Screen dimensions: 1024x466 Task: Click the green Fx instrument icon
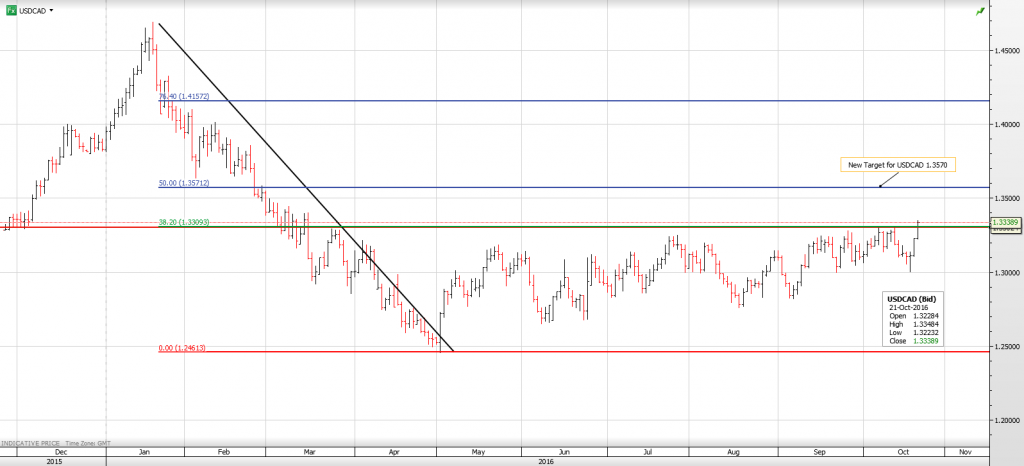10,9
